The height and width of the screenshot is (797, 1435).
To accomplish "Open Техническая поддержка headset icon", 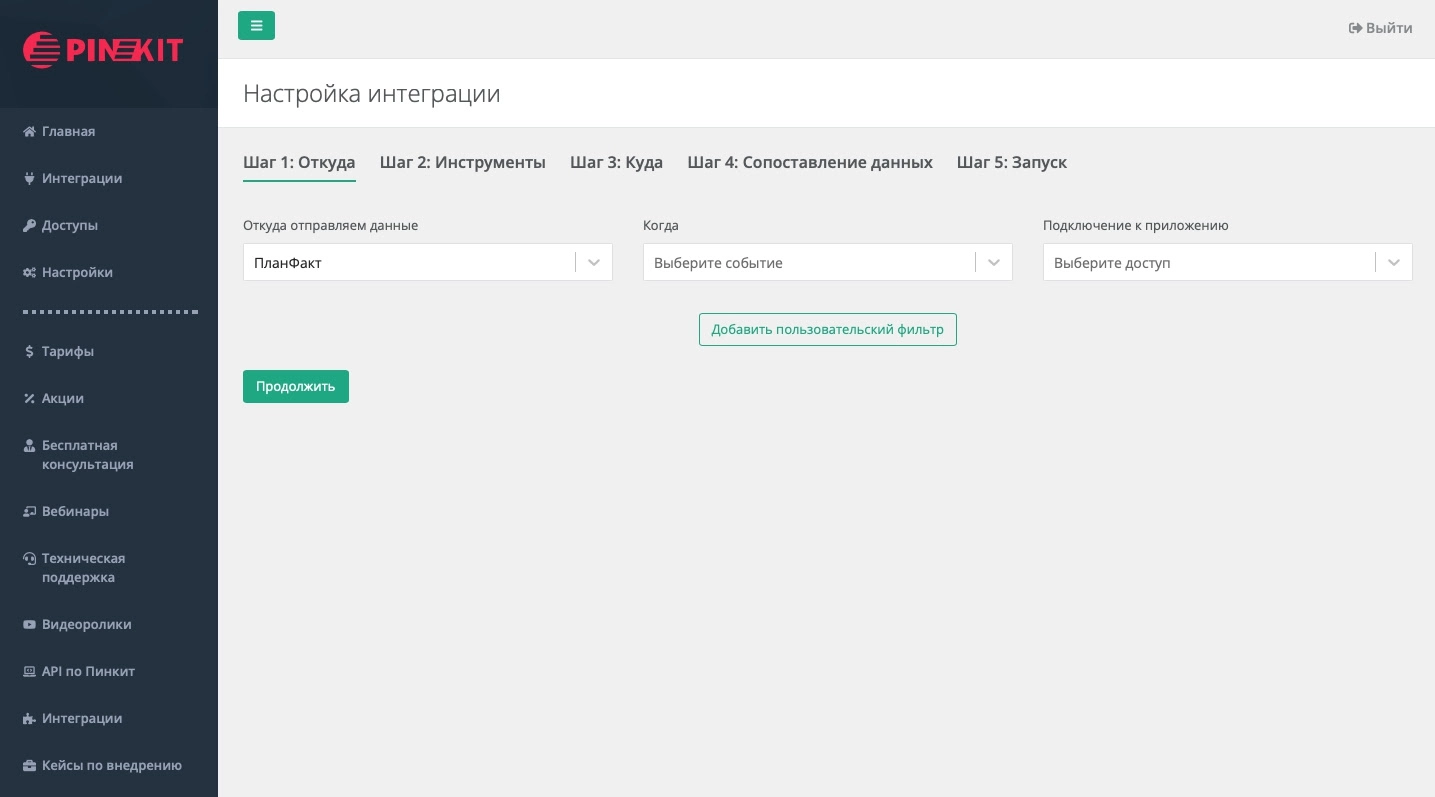I will click(83, 567).
